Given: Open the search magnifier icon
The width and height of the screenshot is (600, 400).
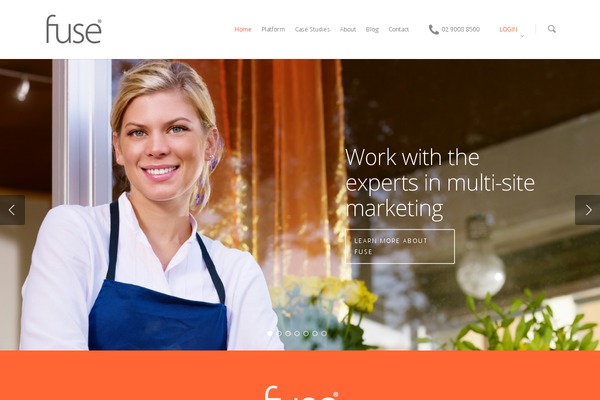Looking at the screenshot, I should [x=551, y=29].
